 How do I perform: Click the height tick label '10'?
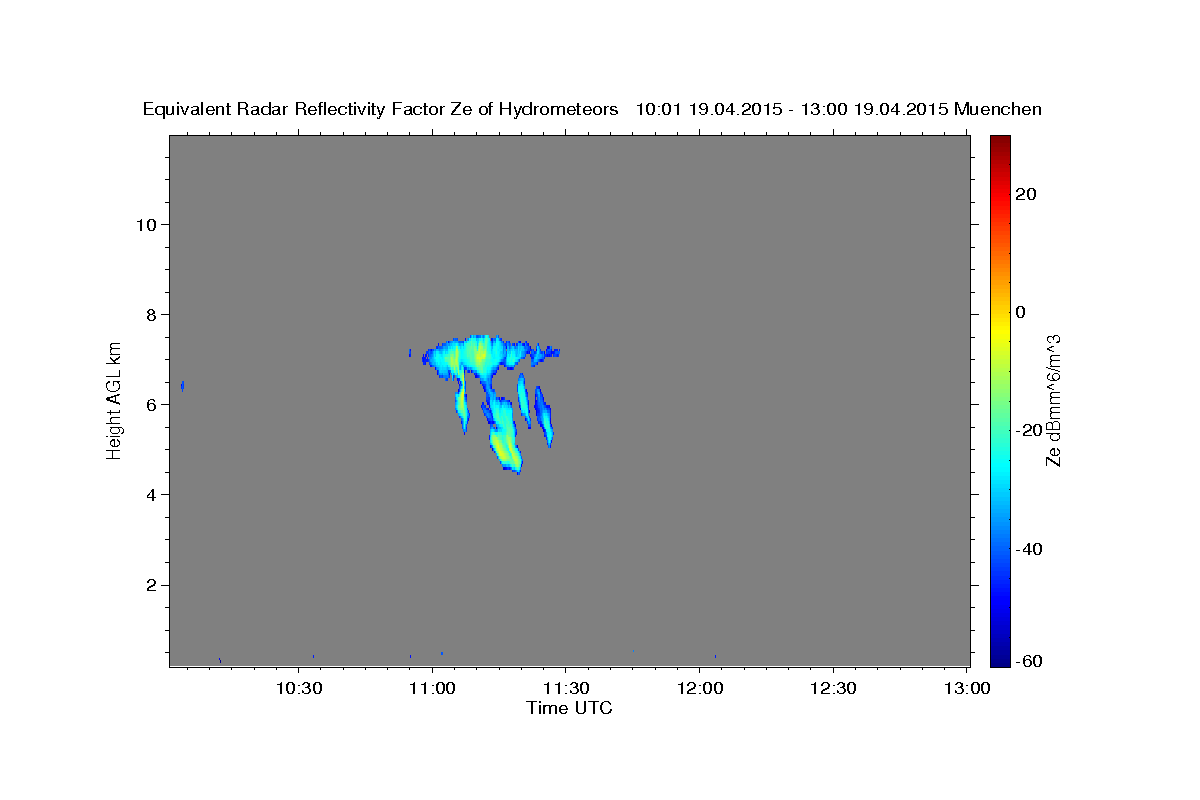(x=145, y=224)
